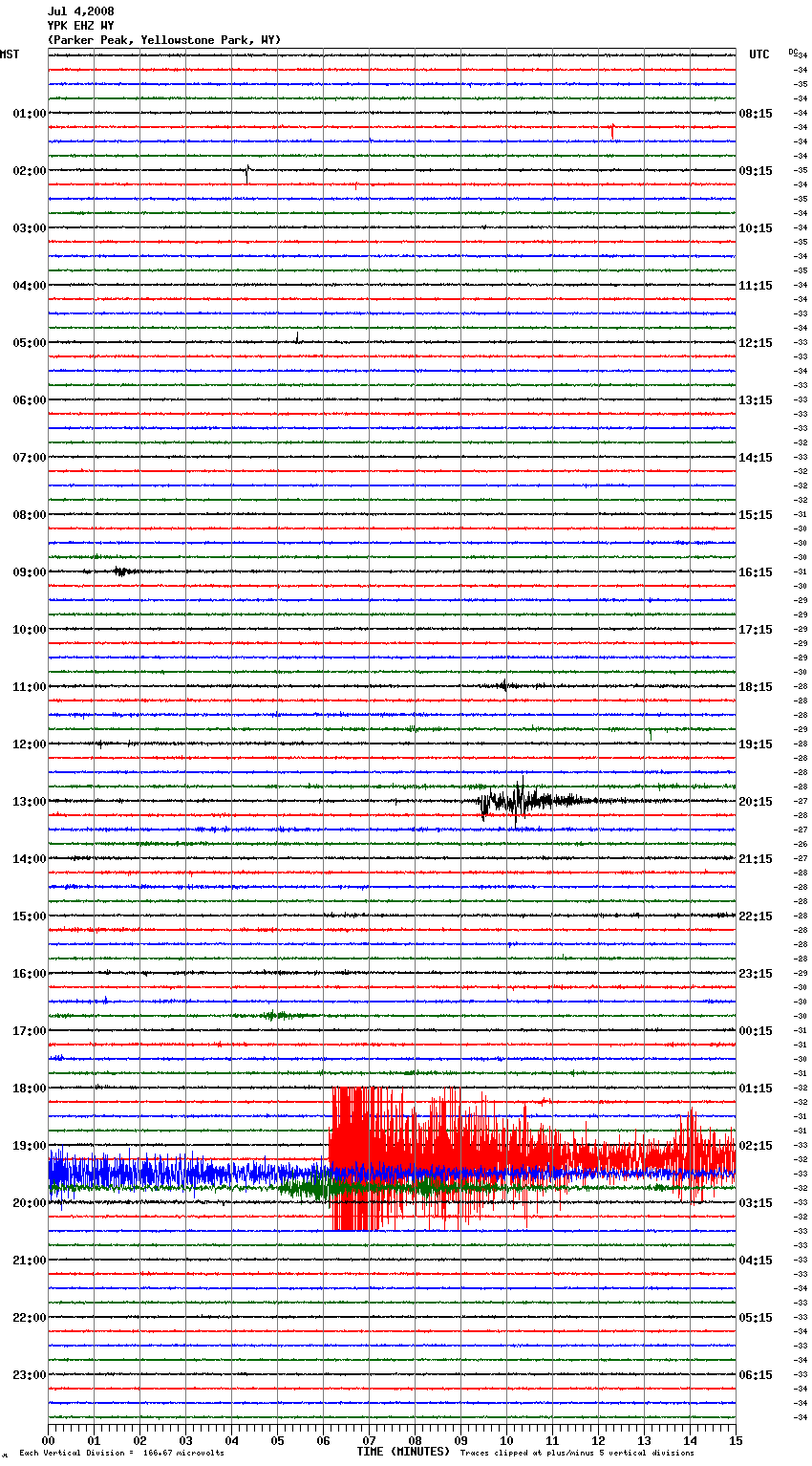Click the '22:15' UTC time label
The width and height of the screenshot is (812, 1466).
[x=756, y=916]
